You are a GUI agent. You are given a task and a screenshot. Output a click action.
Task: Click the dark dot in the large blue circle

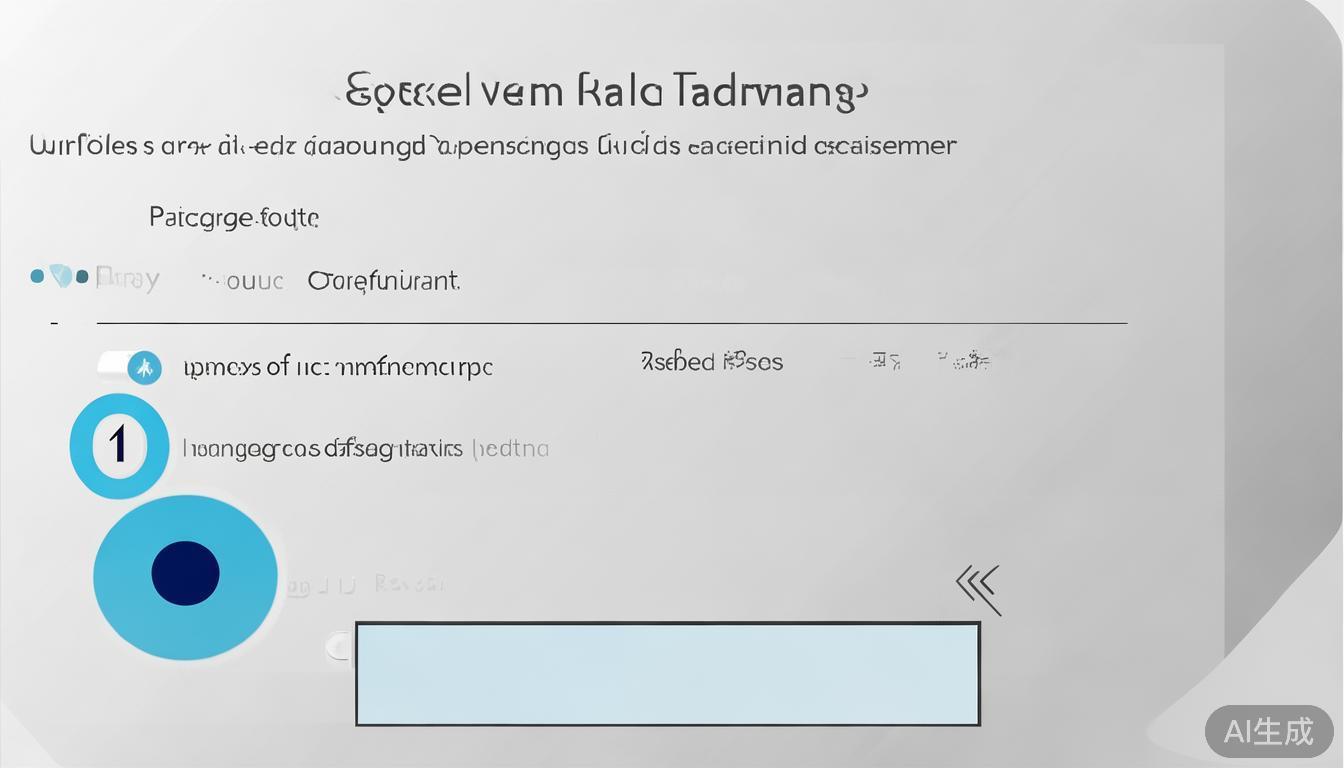[185, 574]
